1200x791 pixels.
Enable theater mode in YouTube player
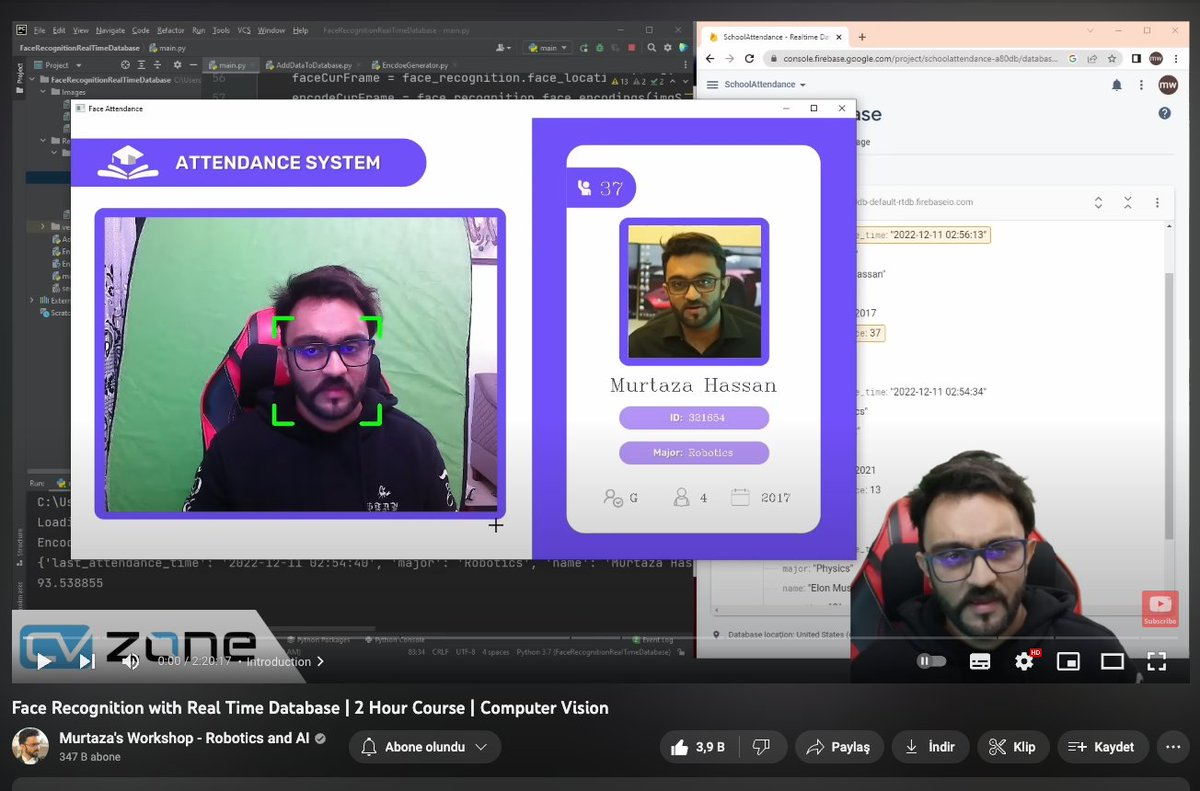pyautogui.click(x=1113, y=661)
